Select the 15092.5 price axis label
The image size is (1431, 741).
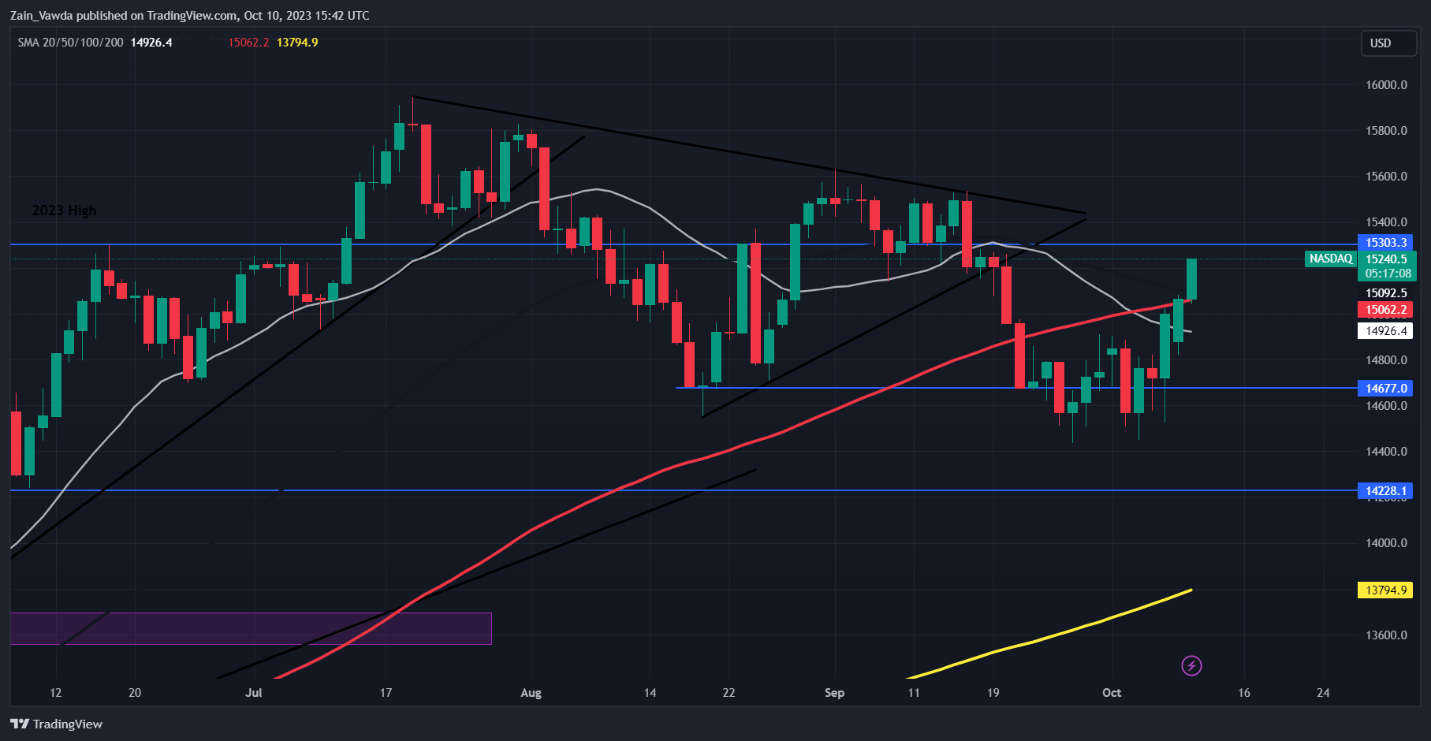tap(1388, 293)
